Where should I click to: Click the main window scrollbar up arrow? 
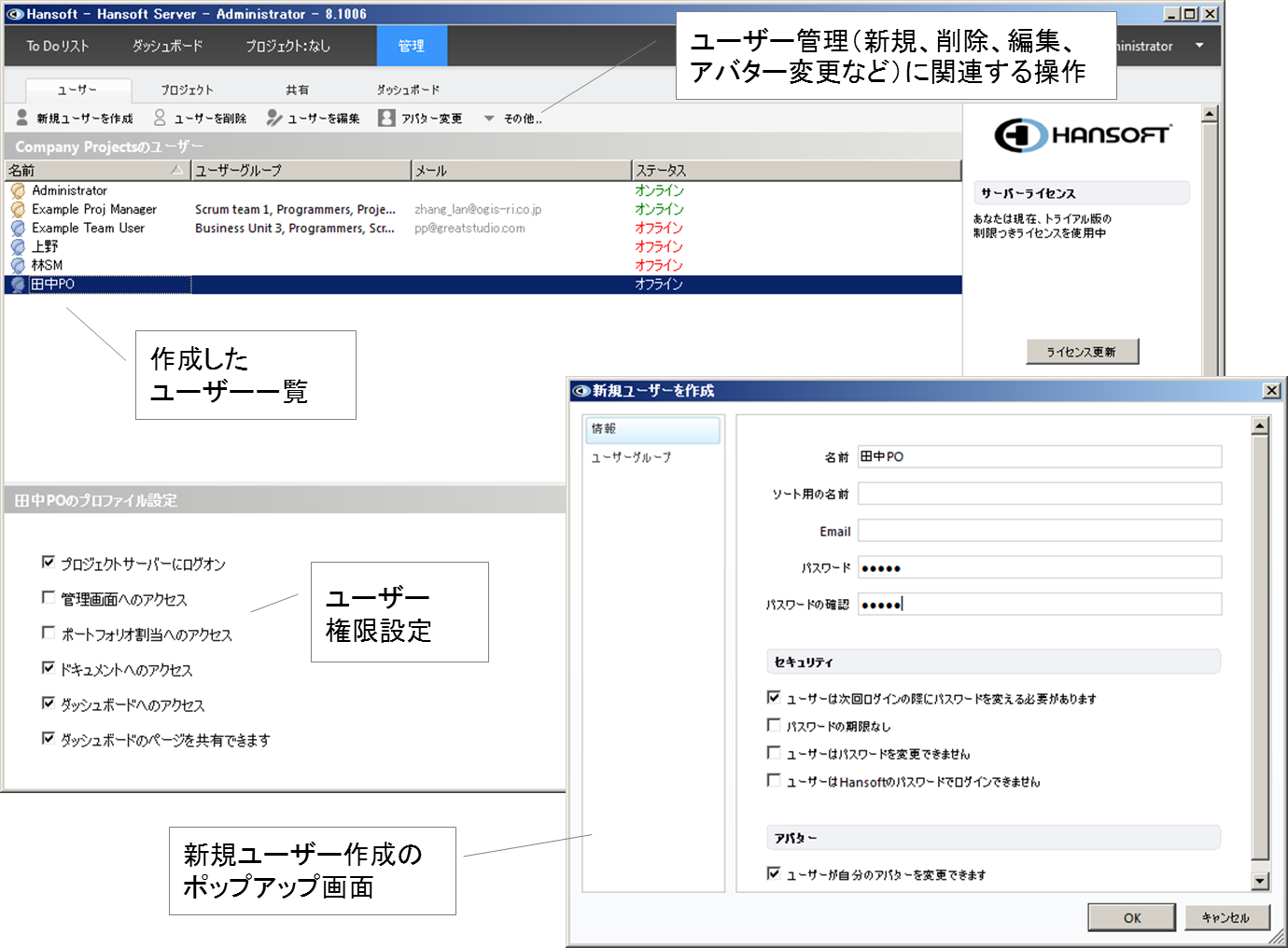tap(1210, 114)
